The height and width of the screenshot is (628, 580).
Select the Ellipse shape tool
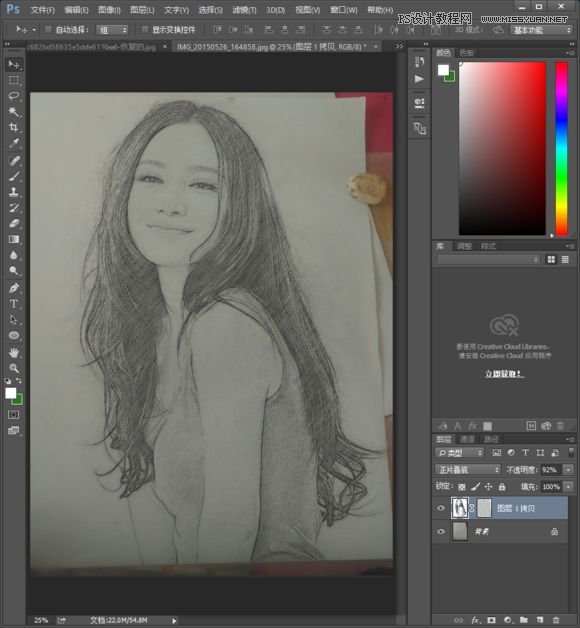14,335
